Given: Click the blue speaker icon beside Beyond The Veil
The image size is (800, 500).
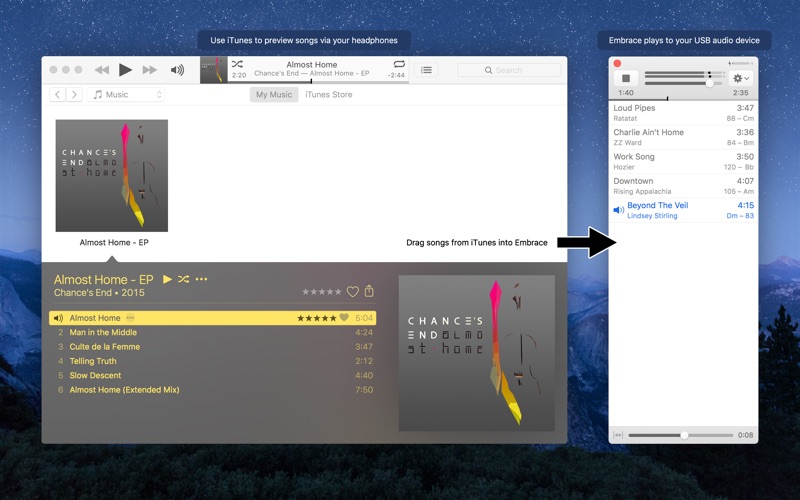Looking at the screenshot, I should point(618,210).
